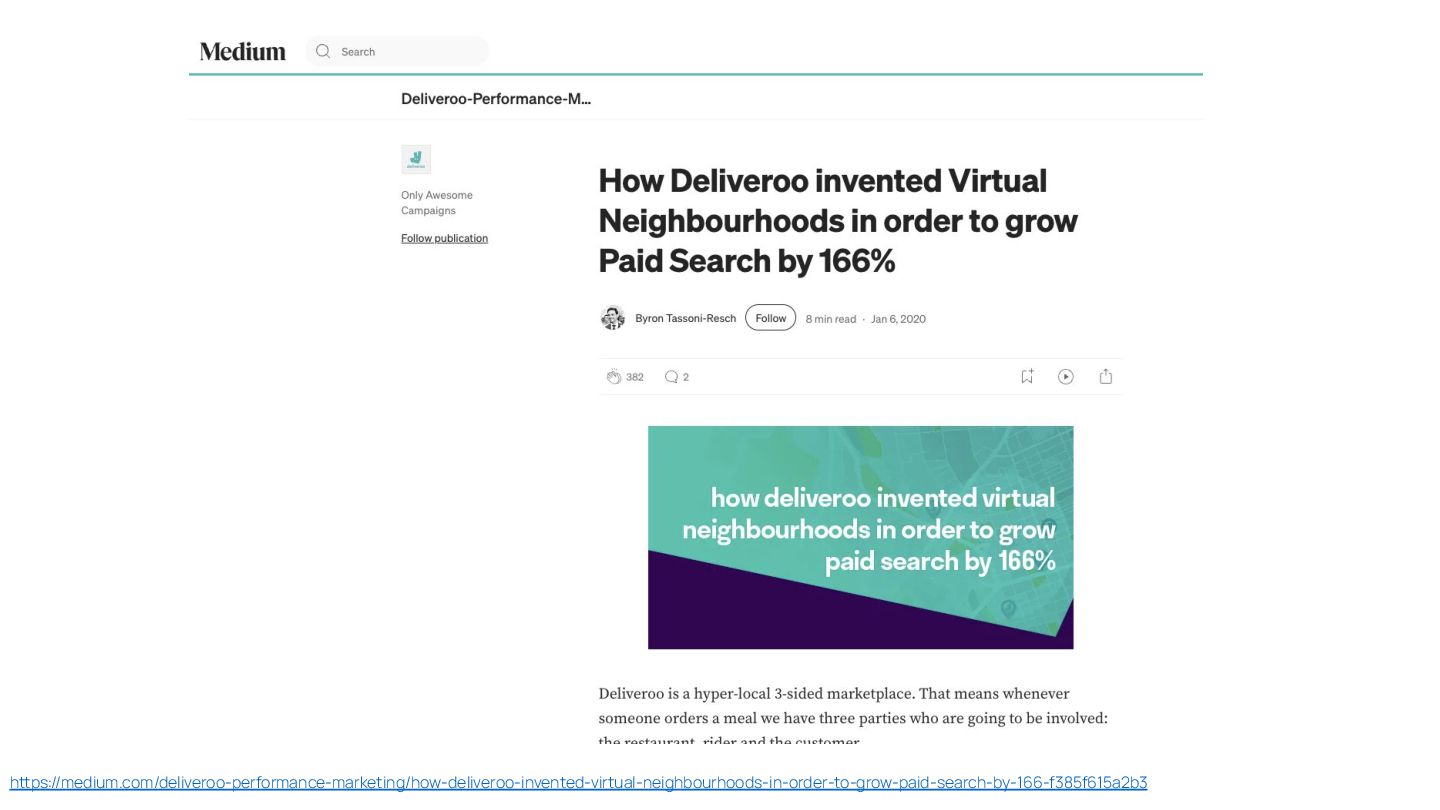The height and width of the screenshot is (810, 1440).
Task: Clap for the article icon
Action: [614, 377]
